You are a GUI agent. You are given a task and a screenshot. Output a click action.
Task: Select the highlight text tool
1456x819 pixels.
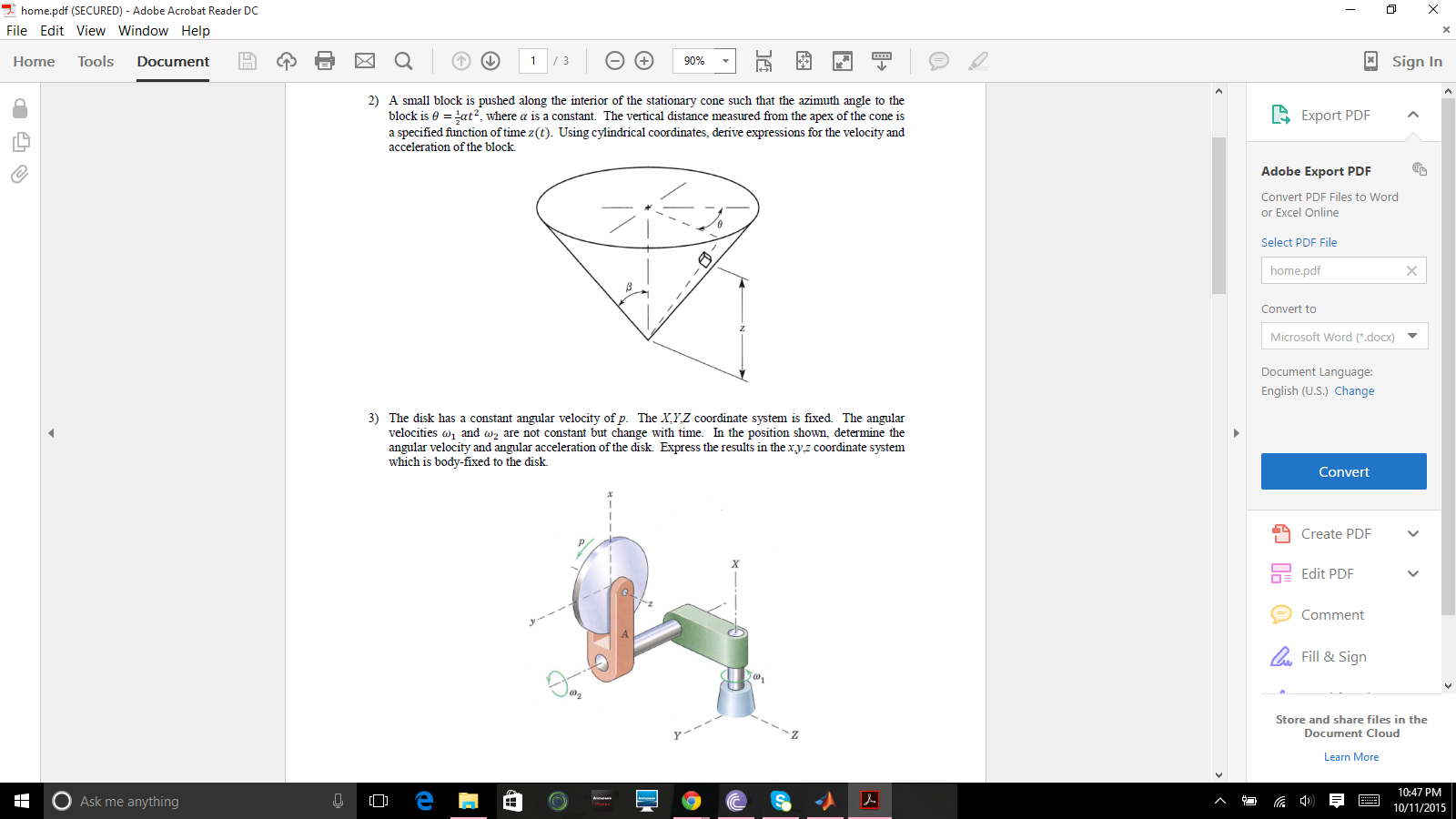977,61
